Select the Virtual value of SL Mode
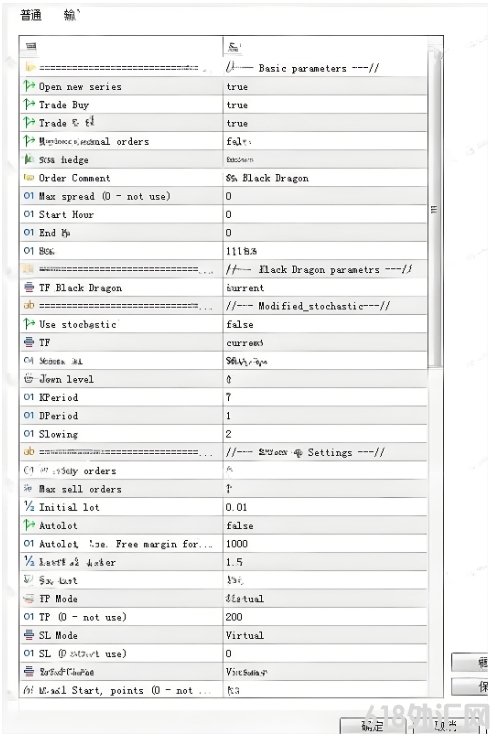 coord(245,635)
